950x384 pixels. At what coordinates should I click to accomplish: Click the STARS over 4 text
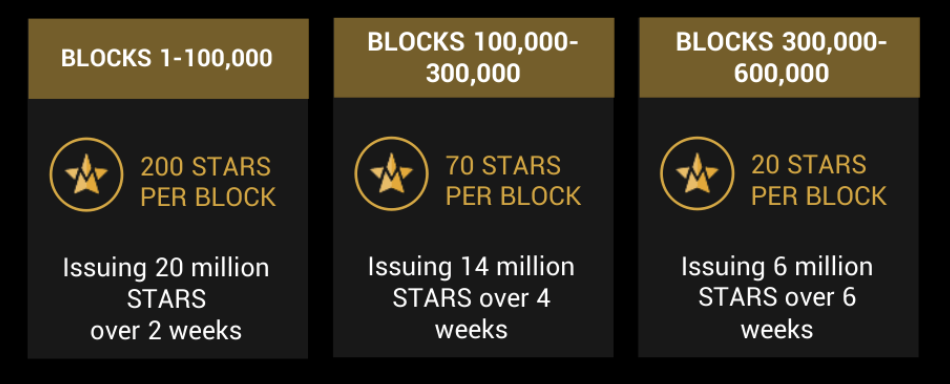coord(471,298)
